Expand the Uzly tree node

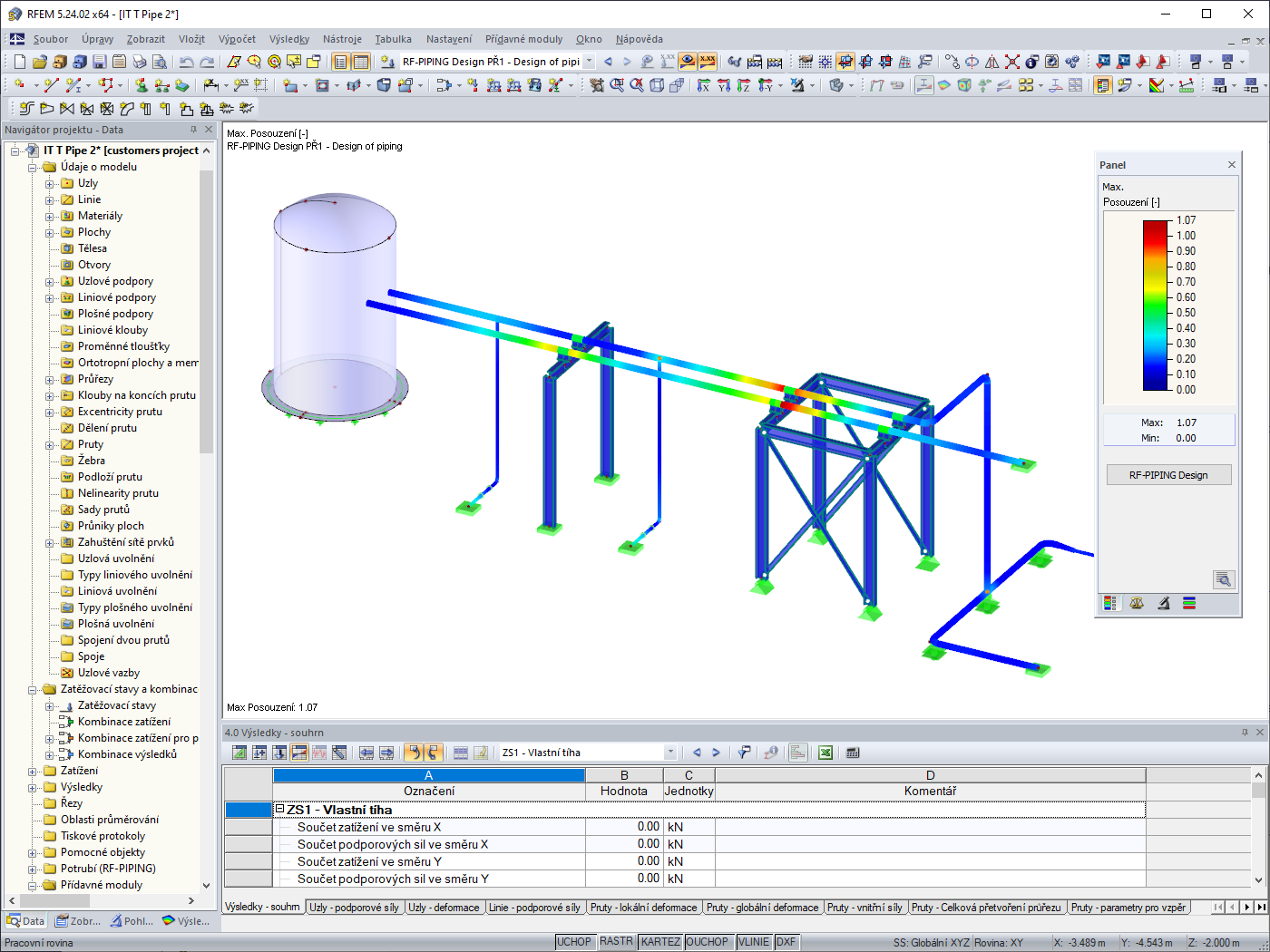(x=50, y=183)
